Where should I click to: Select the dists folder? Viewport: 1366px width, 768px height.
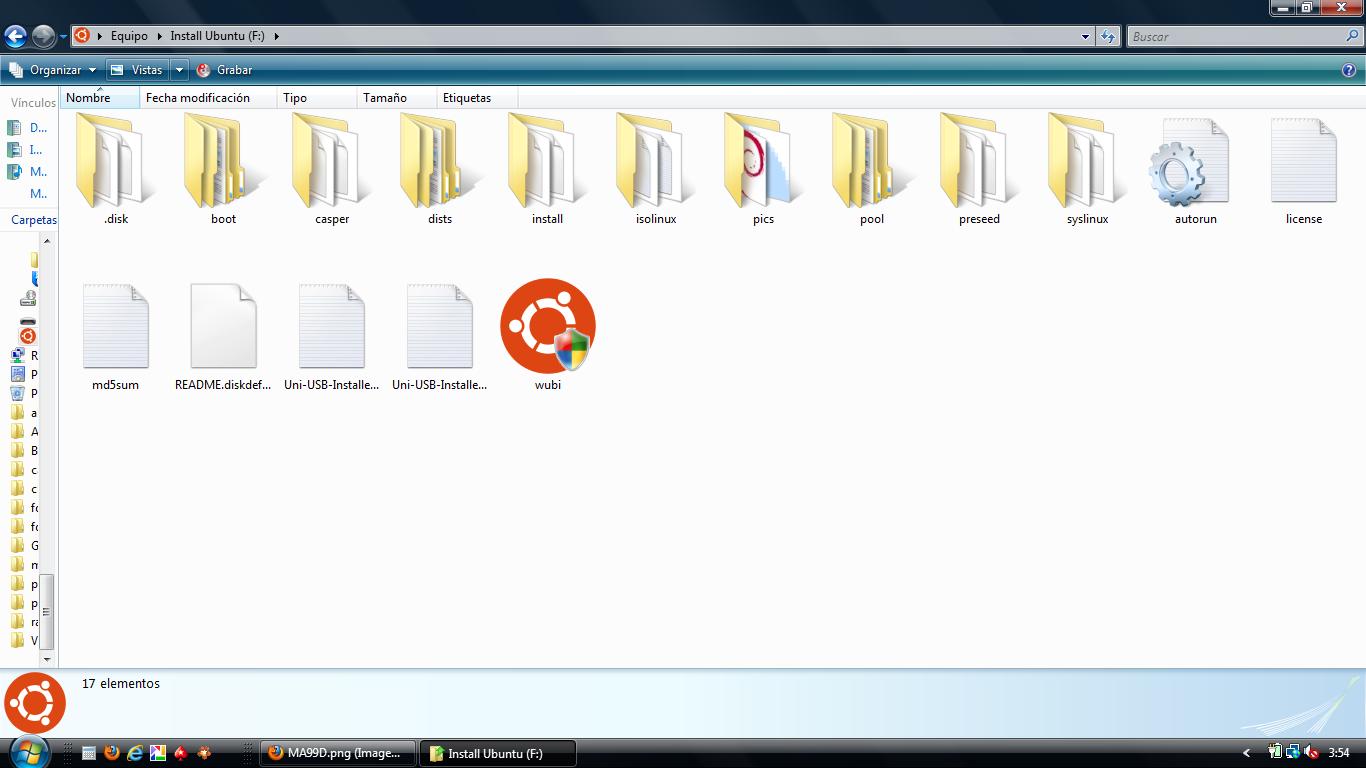(440, 169)
